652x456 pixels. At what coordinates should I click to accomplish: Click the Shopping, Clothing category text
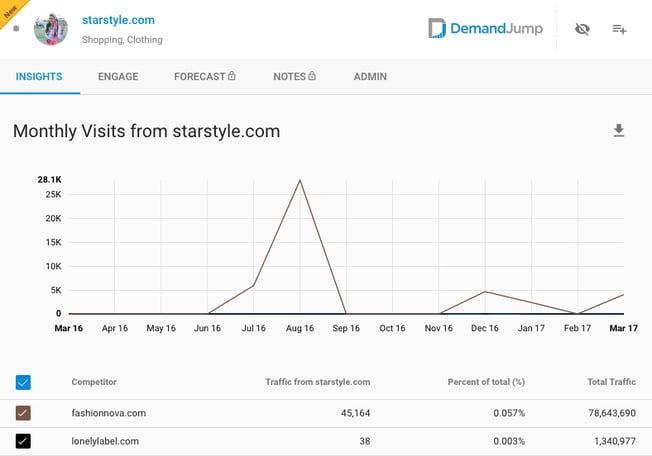[x=122, y=40]
